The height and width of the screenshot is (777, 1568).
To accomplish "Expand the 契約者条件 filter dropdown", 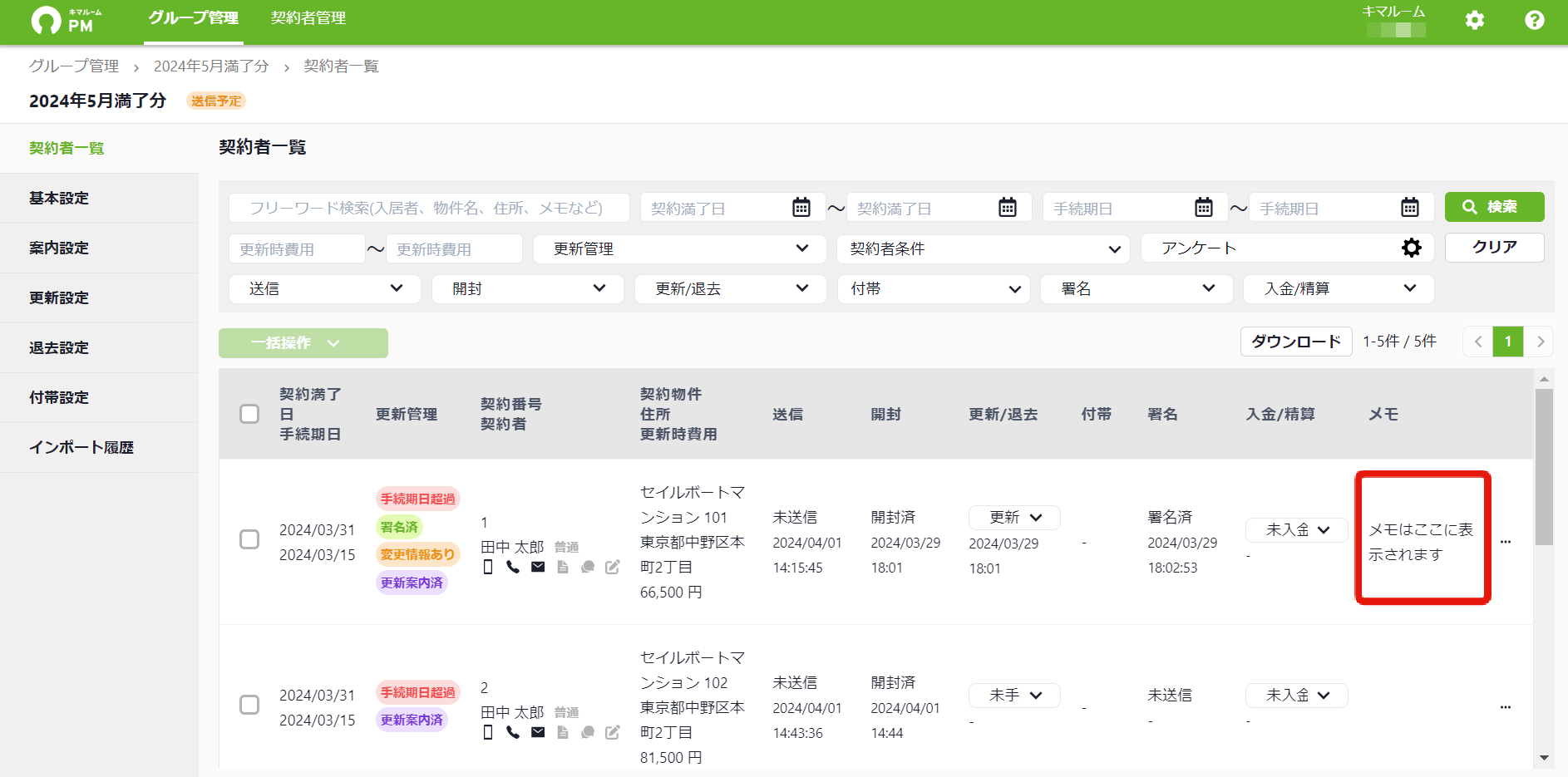I will point(984,248).
